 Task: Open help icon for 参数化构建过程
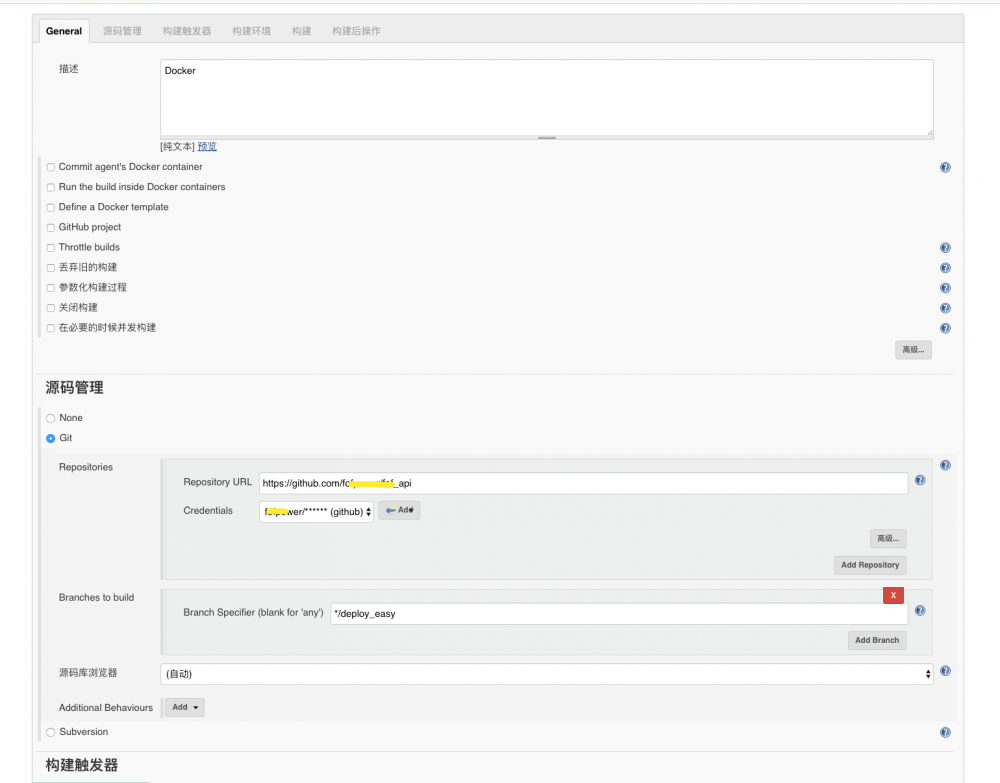945,288
